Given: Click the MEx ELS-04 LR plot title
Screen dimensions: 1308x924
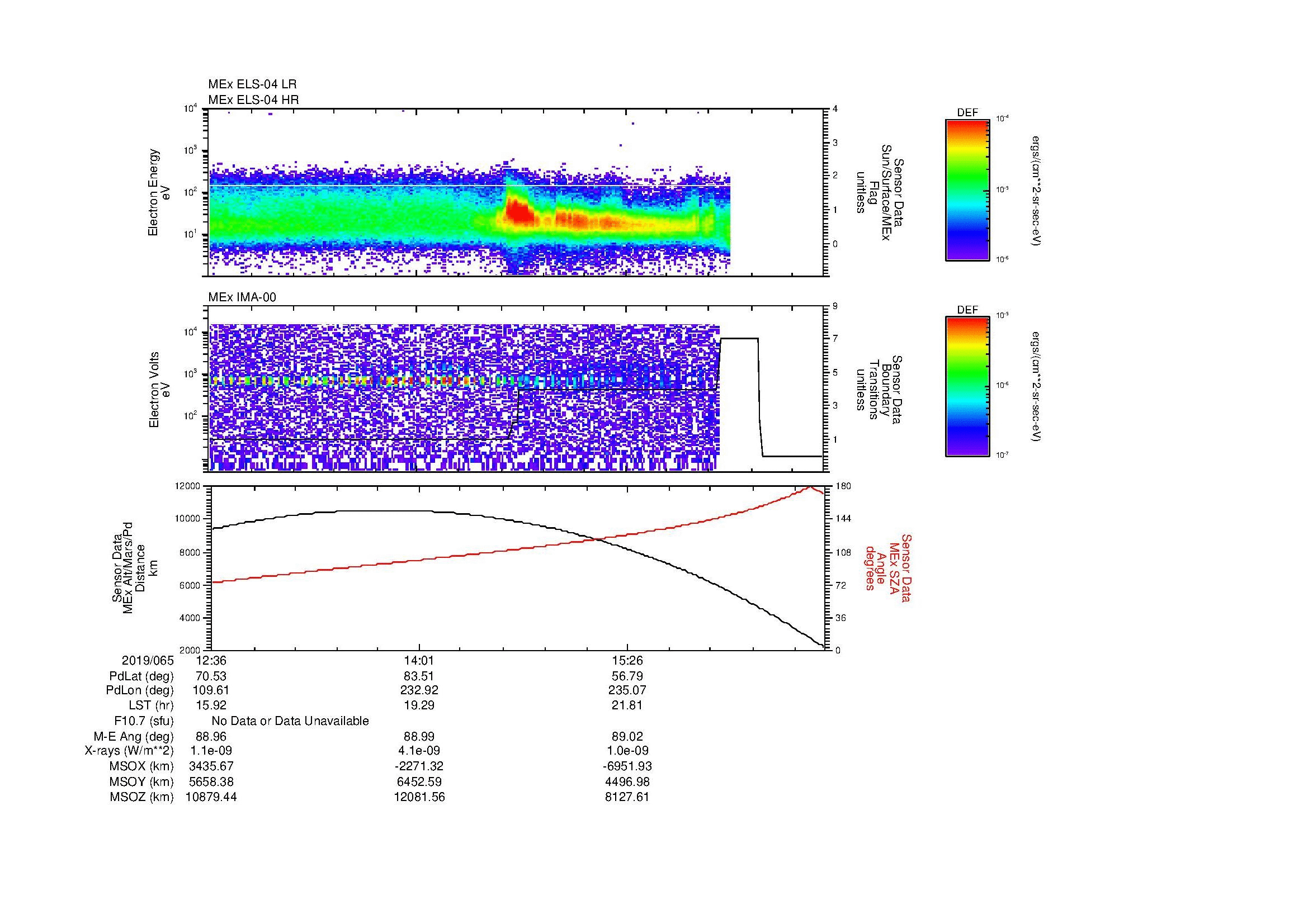Looking at the screenshot, I should coord(252,84).
